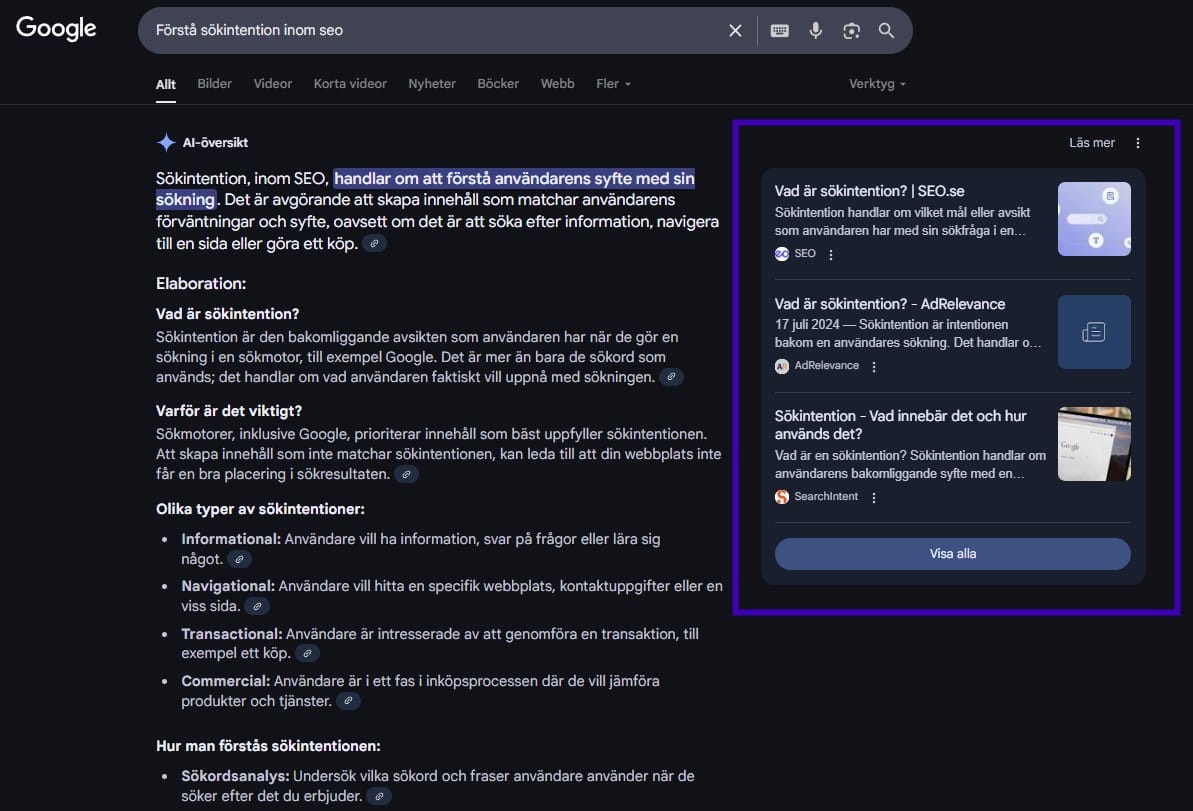
Task: Click the magnifying glass search icon
Action: 886,31
